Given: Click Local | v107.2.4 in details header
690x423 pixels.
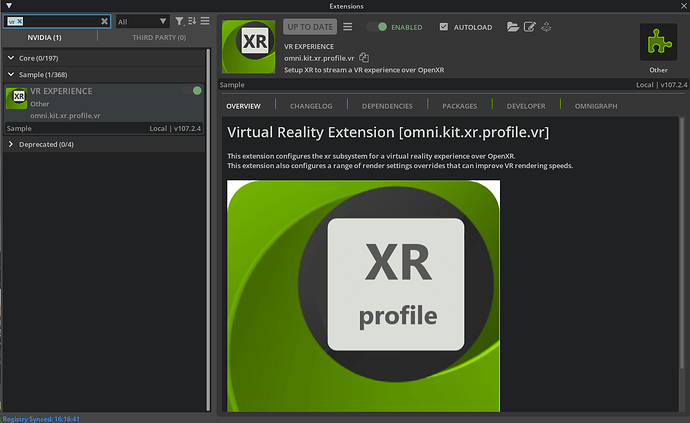Looking at the screenshot, I should (661, 85).
